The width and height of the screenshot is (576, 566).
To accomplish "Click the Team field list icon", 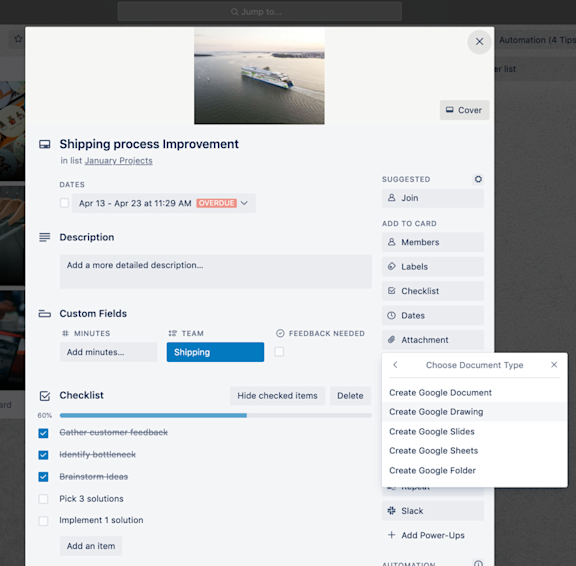I will coord(173,334).
